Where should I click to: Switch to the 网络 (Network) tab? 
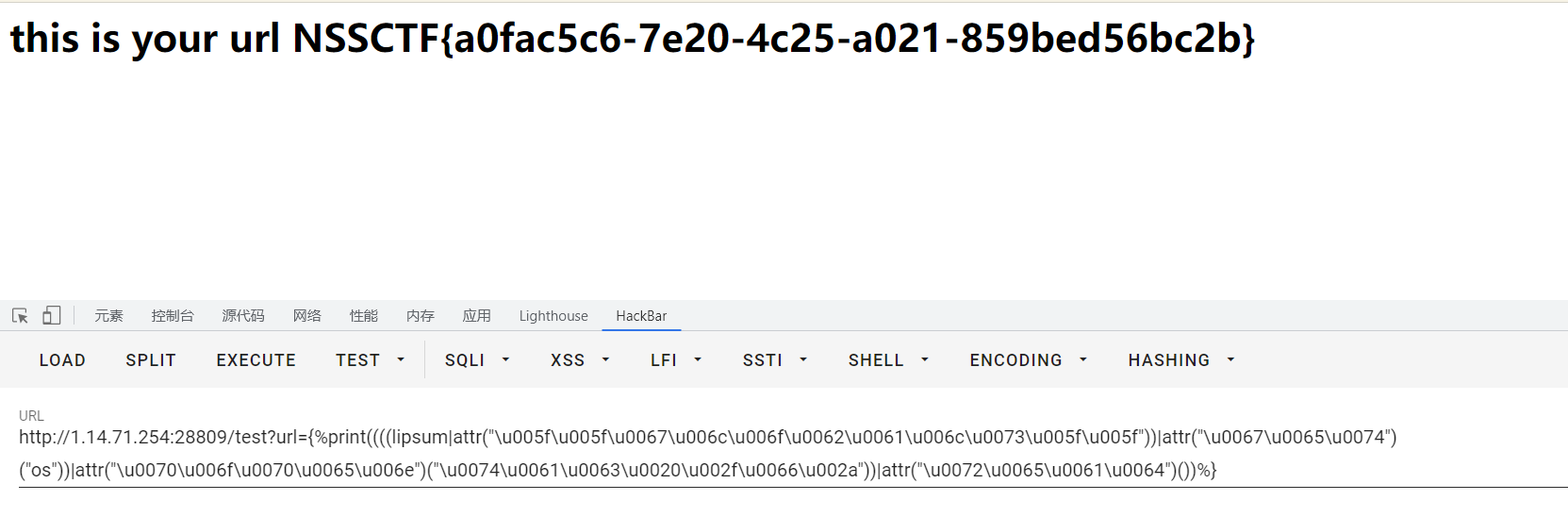tap(307, 316)
